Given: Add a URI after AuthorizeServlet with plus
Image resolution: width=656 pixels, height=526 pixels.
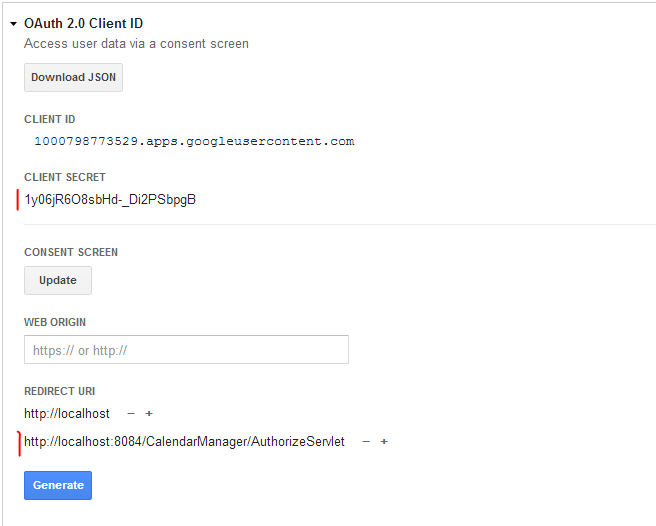Looking at the screenshot, I should pyautogui.click(x=384, y=441).
